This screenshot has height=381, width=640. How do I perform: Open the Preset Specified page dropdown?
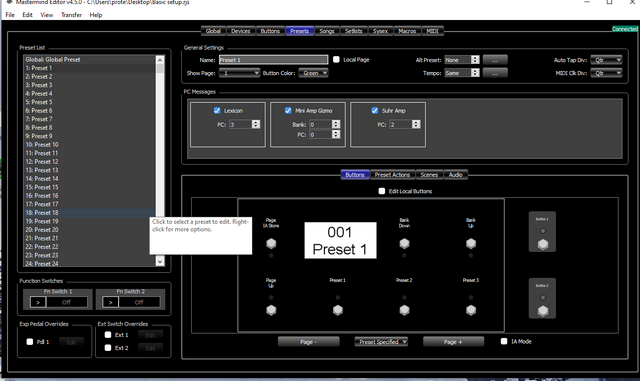pyautogui.click(x=381, y=342)
